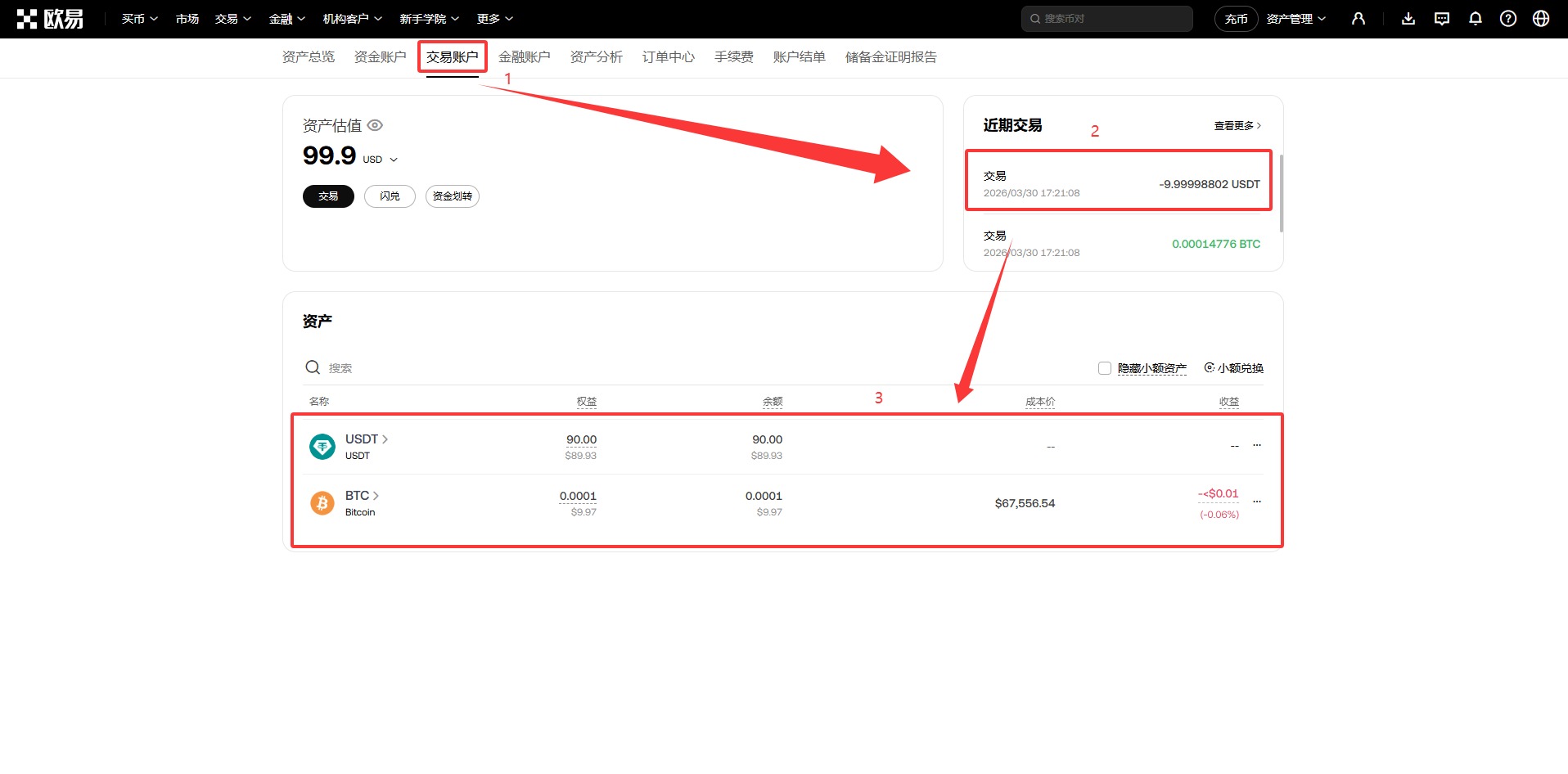Switch to 金融账户 tab
1568x774 pixels.
point(525,57)
